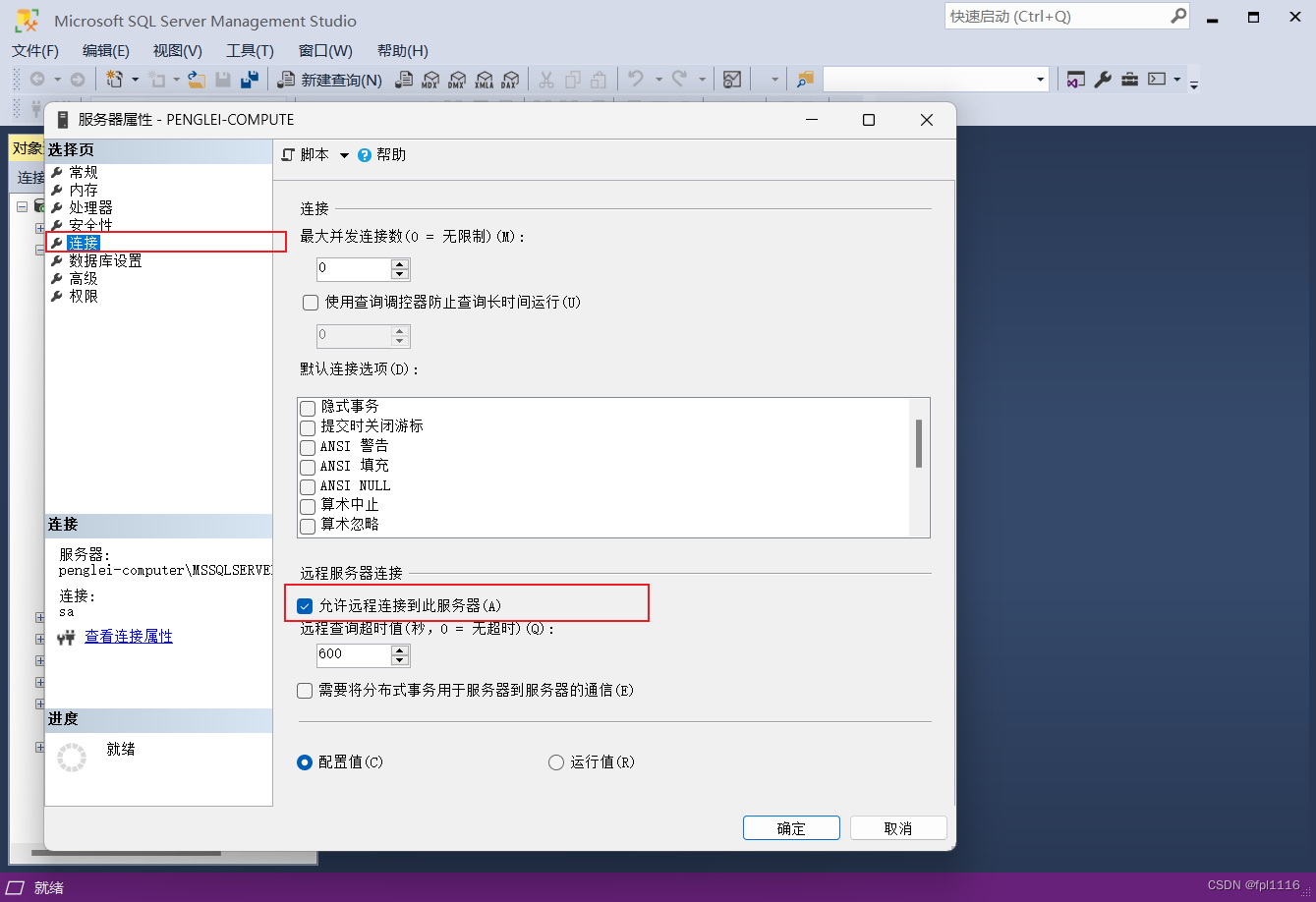Increase 远程查询超时值 using the up stepper
This screenshot has width=1316, height=902.
pos(400,649)
